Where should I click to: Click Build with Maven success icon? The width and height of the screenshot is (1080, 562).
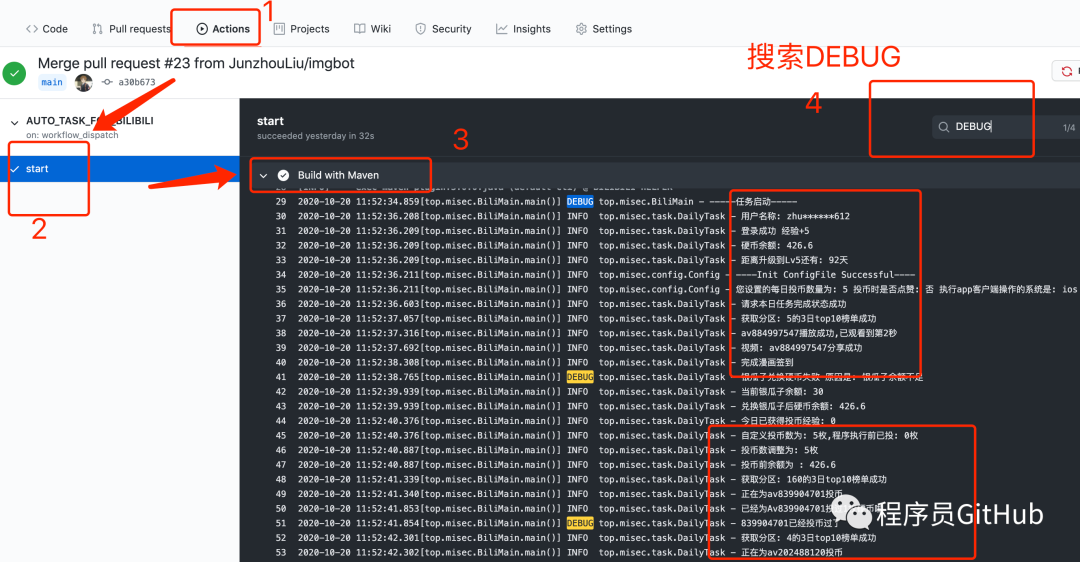[x=283, y=176]
